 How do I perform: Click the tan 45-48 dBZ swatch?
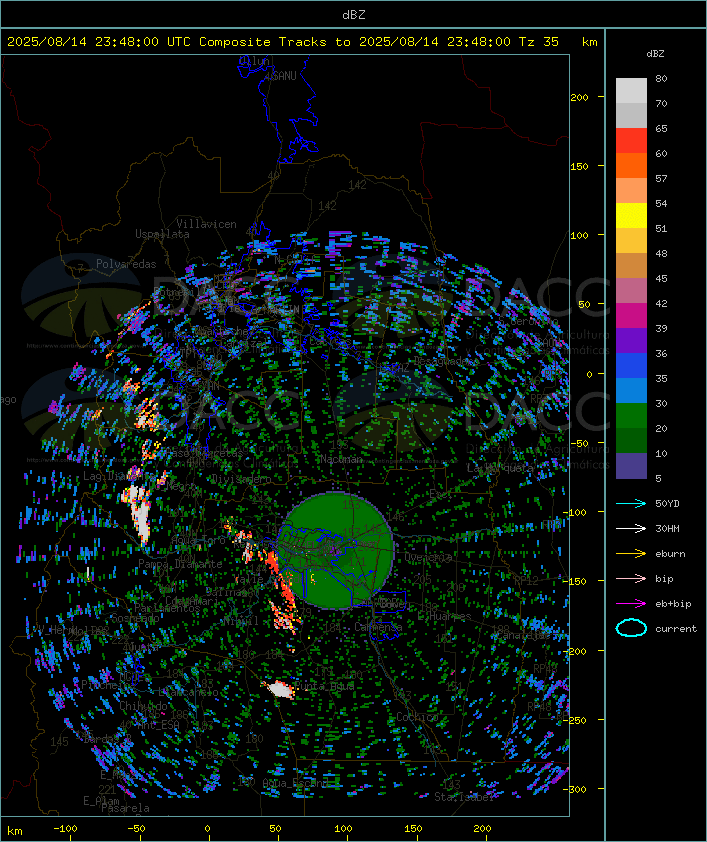coord(631,266)
